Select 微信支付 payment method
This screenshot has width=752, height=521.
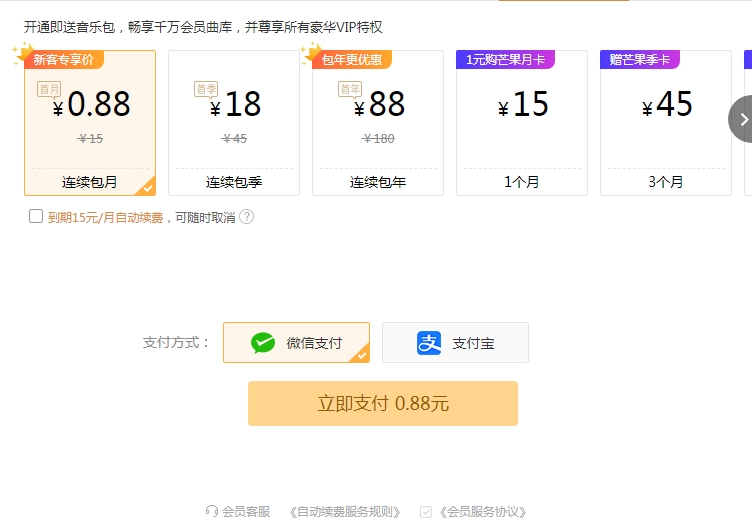point(296,343)
